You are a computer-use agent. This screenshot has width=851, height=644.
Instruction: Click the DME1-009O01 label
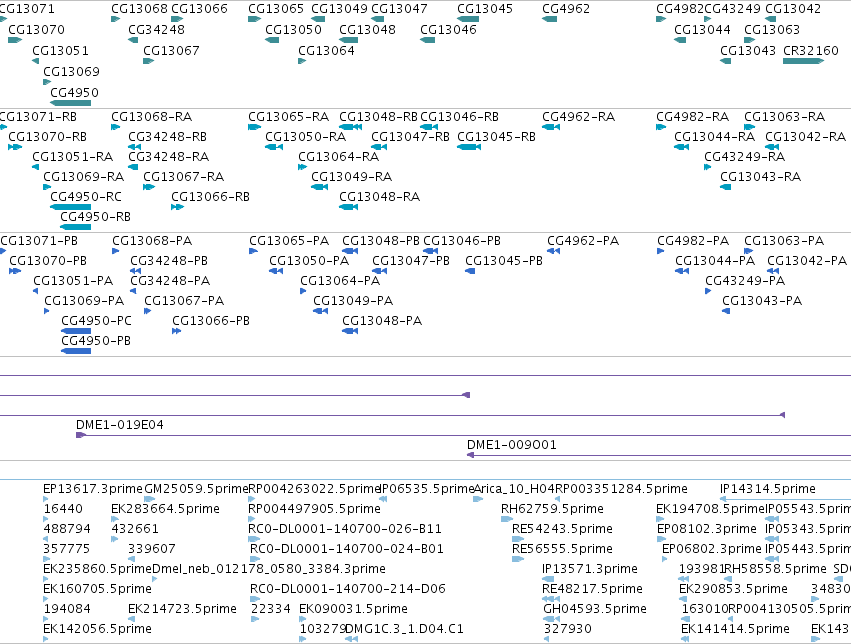pos(512,444)
